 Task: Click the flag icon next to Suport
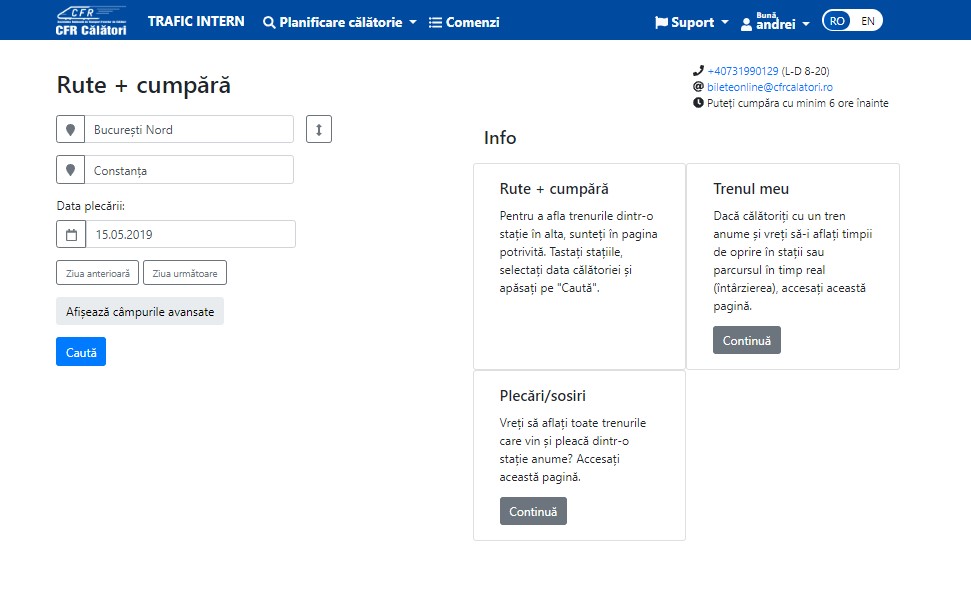(x=661, y=22)
